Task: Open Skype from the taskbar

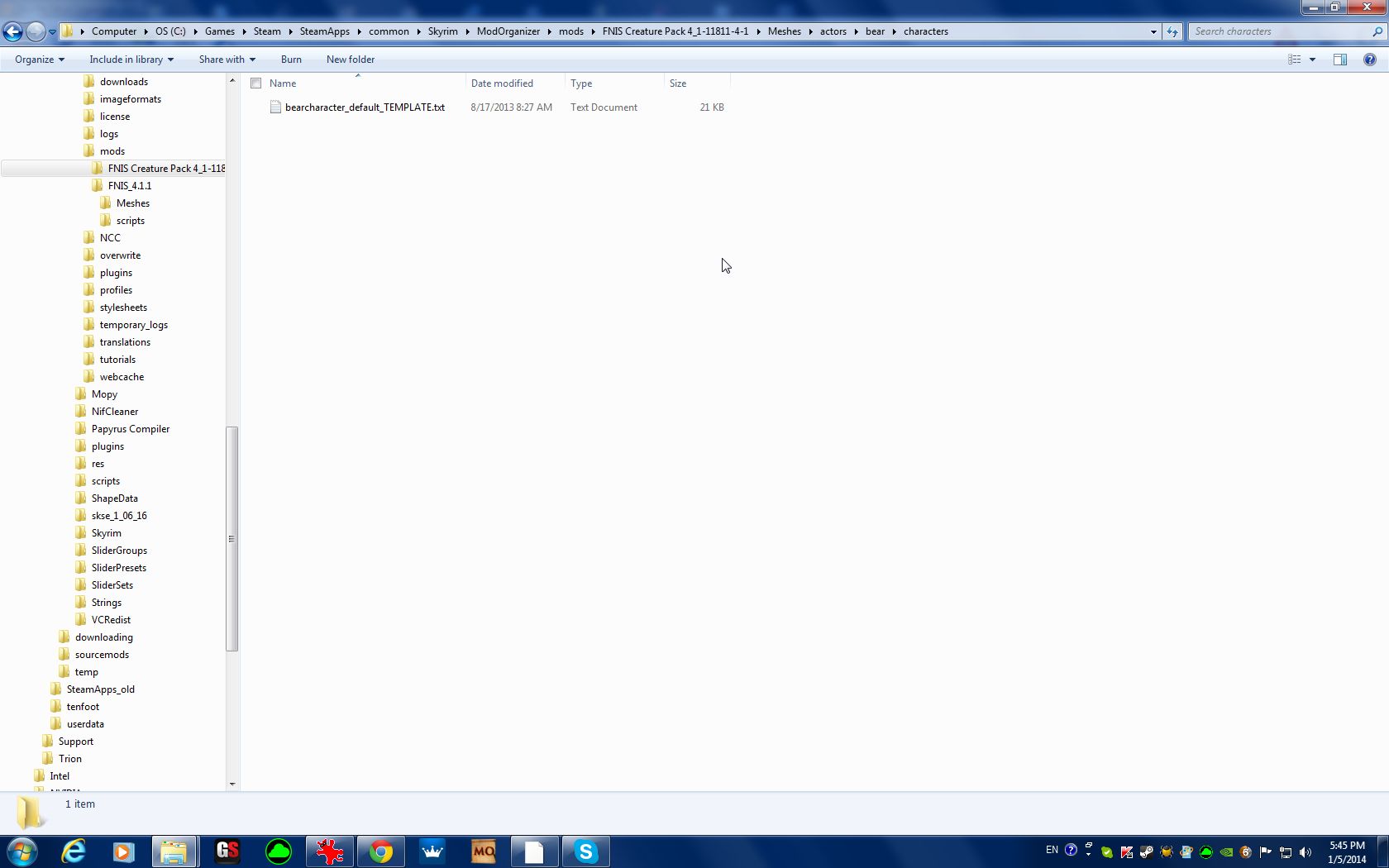Action: coord(585,851)
